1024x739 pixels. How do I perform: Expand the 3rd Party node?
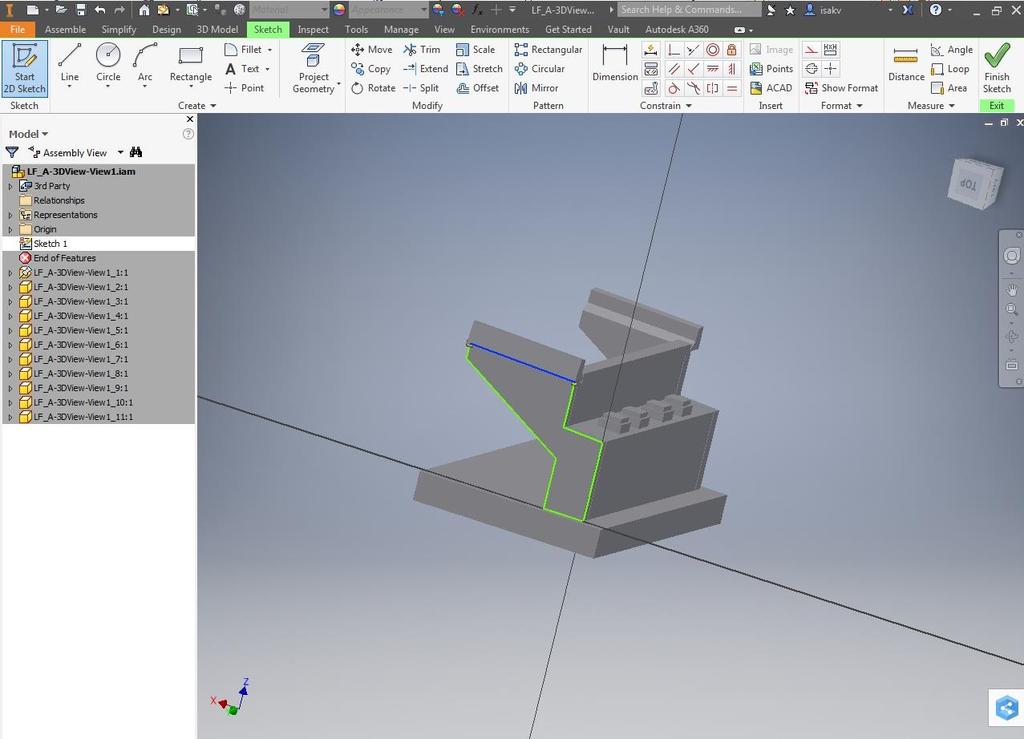10,186
